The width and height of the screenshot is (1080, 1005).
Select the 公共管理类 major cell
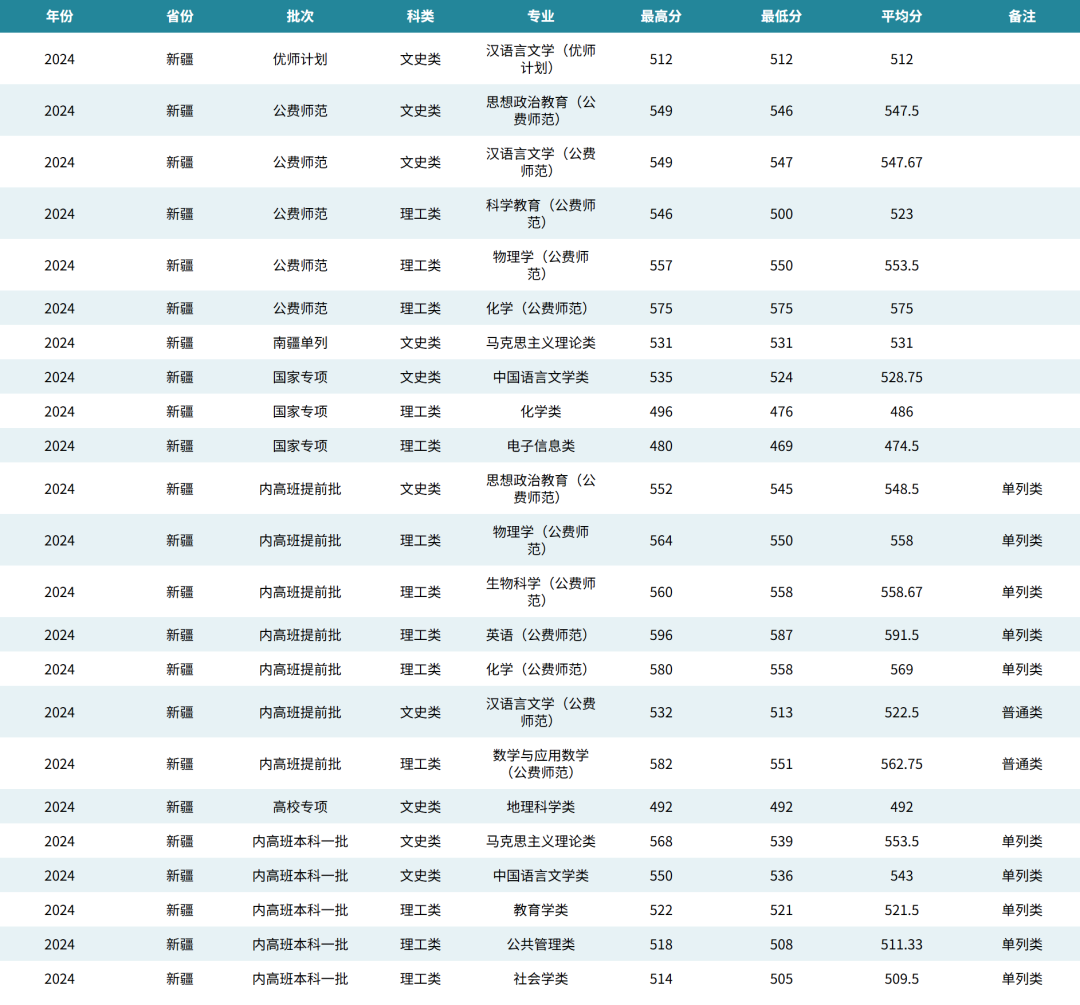click(541, 945)
